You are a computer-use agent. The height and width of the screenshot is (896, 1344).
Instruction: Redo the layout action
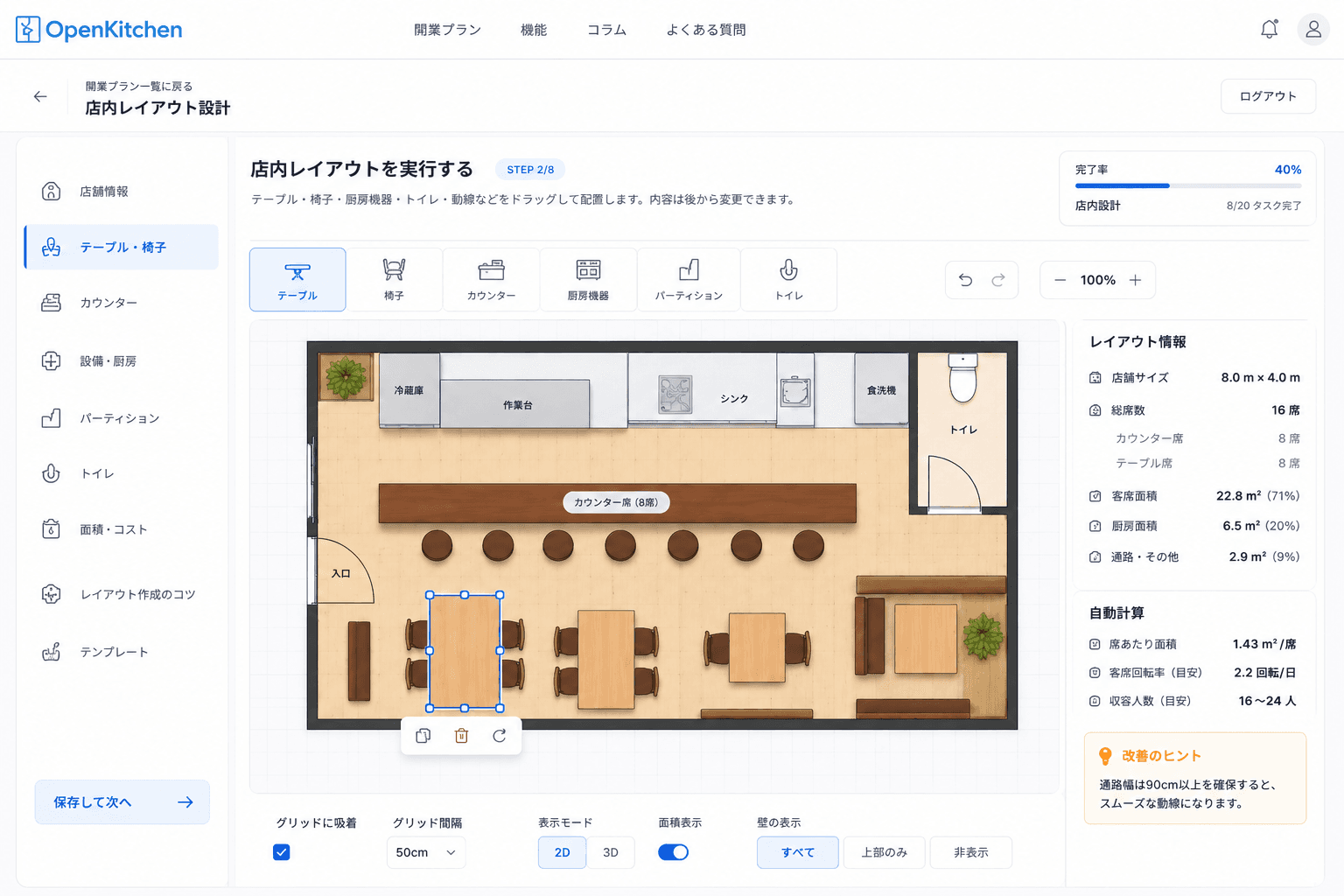(x=998, y=280)
